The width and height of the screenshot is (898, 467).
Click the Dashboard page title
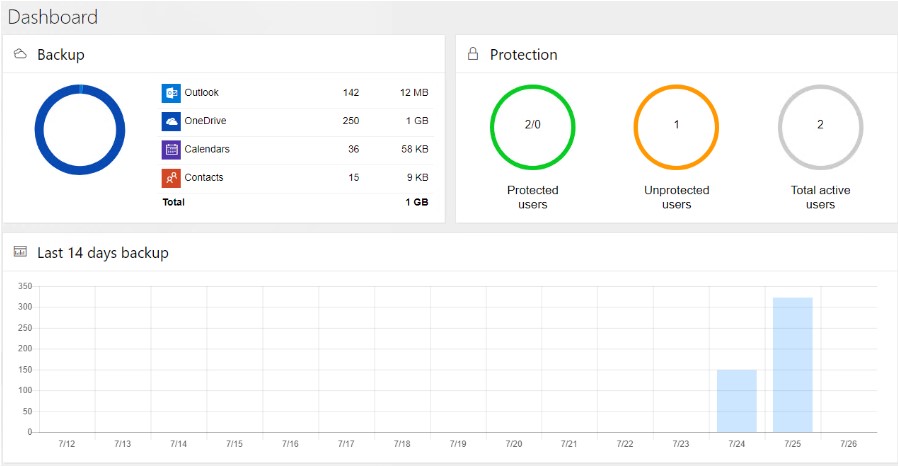tap(53, 17)
